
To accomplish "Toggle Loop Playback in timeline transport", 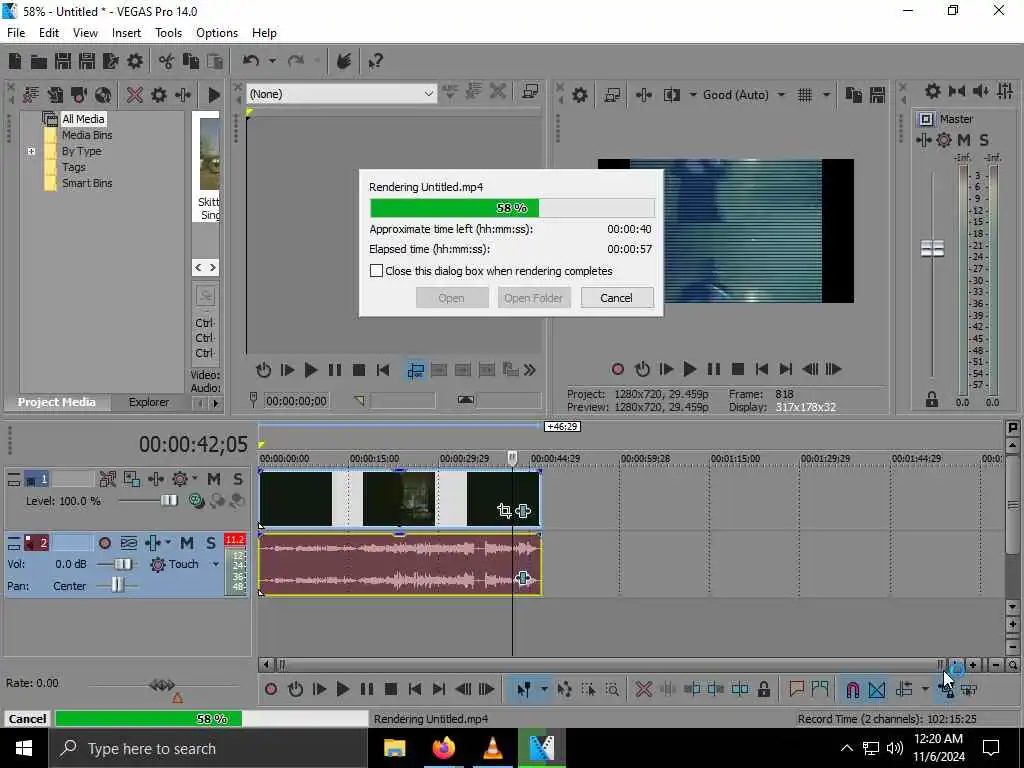I will coord(295,689).
